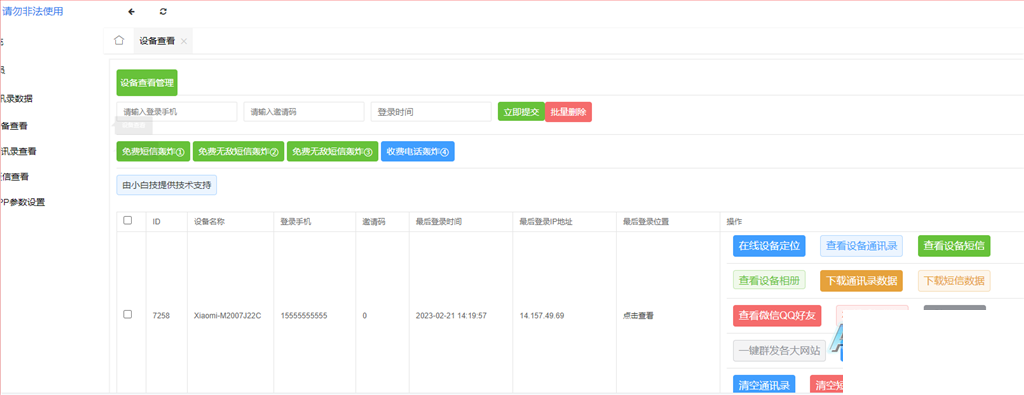This screenshot has width=1024, height=395.
Task: Select 通讯录查看 in the left sidebar
Action: point(18,151)
